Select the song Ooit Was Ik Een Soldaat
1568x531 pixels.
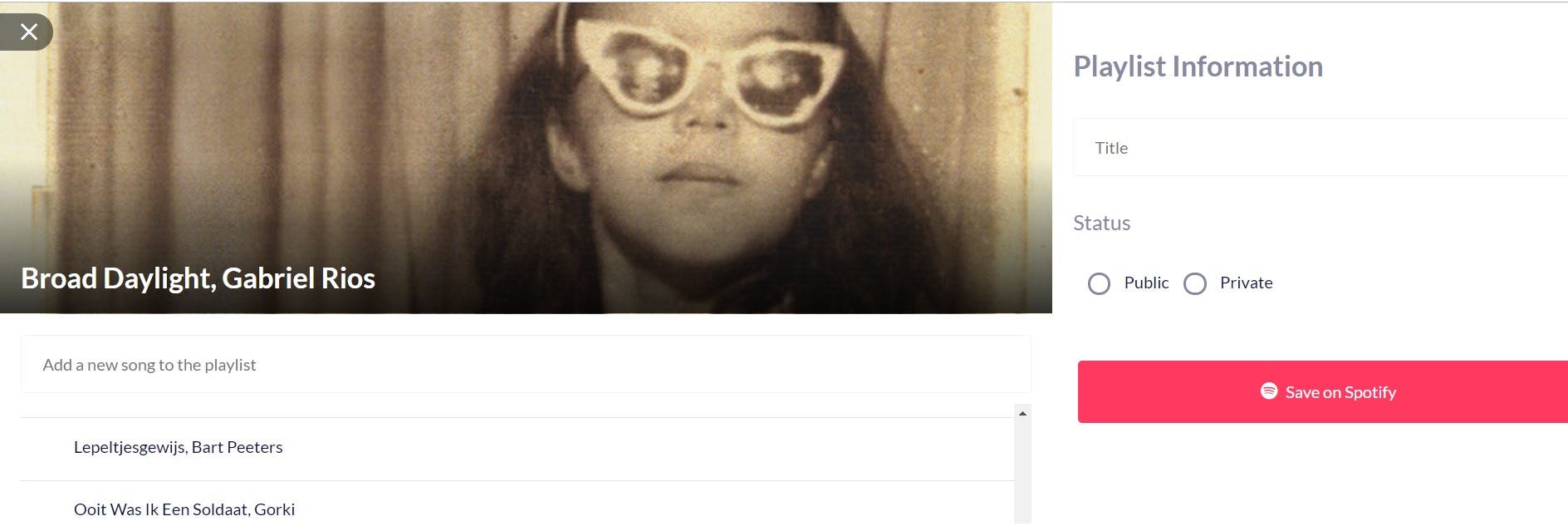pyautogui.click(x=517, y=506)
